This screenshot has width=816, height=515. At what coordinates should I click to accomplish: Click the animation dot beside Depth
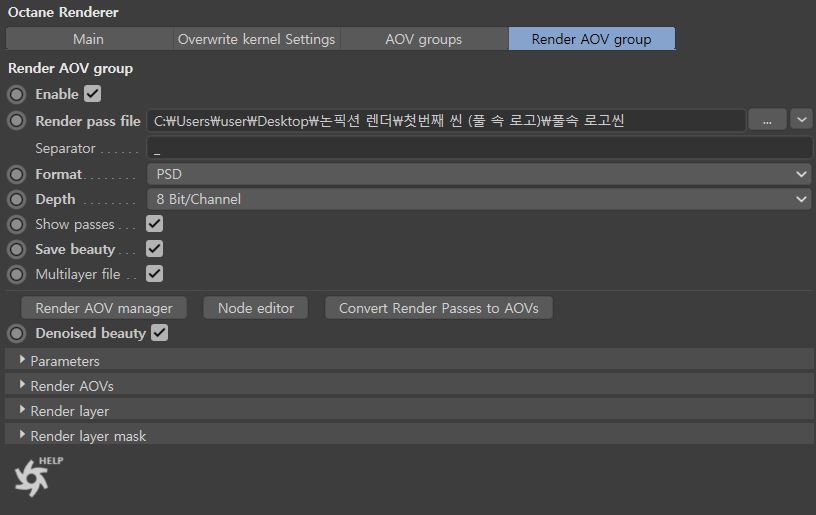pyautogui.click(x=17, y=199)
